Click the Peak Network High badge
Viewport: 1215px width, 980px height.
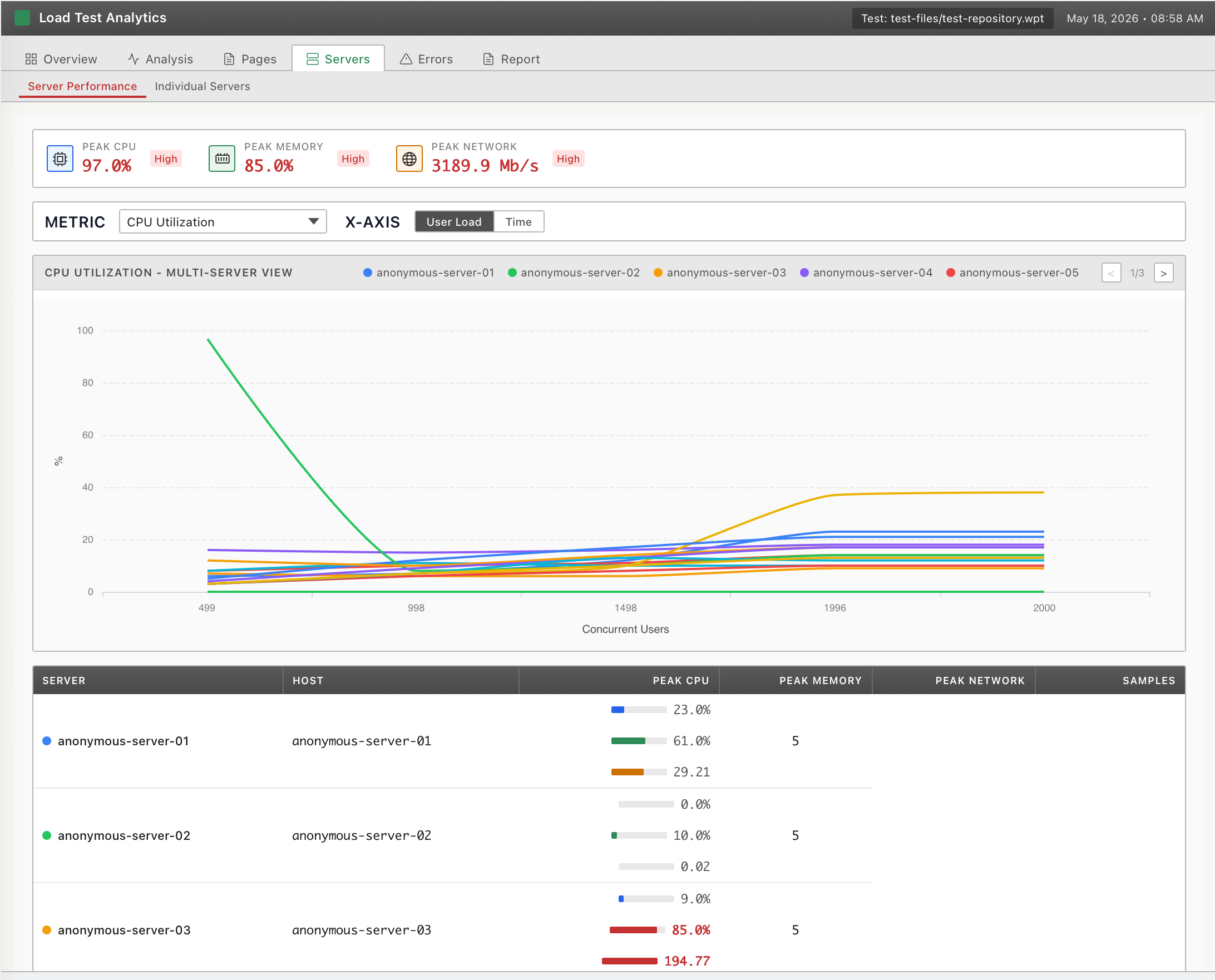[x=568, y=159]
